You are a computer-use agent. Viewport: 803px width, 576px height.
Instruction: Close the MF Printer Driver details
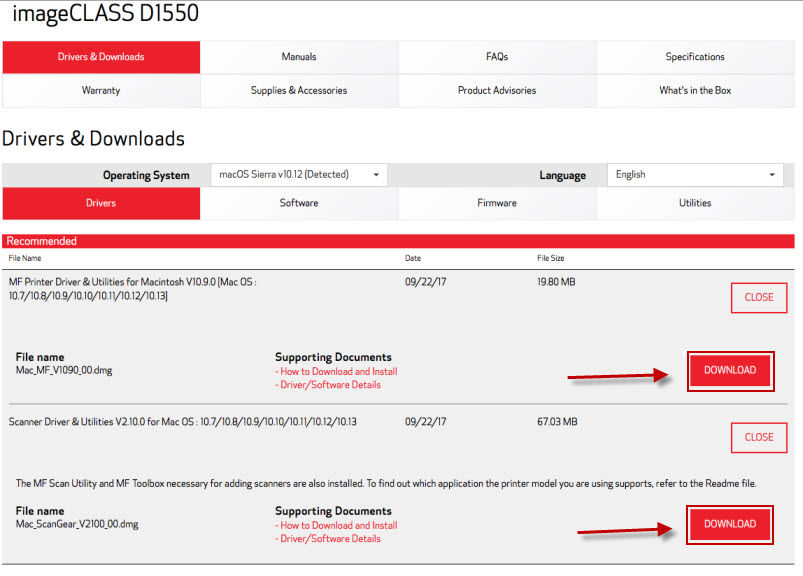pos(758,297)
